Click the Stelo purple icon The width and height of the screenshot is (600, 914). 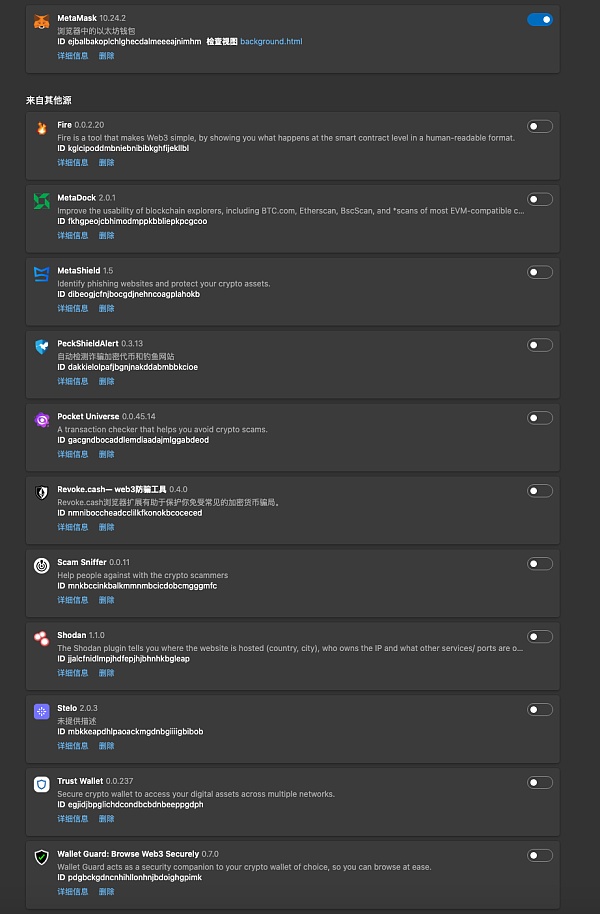pos(41,711)
